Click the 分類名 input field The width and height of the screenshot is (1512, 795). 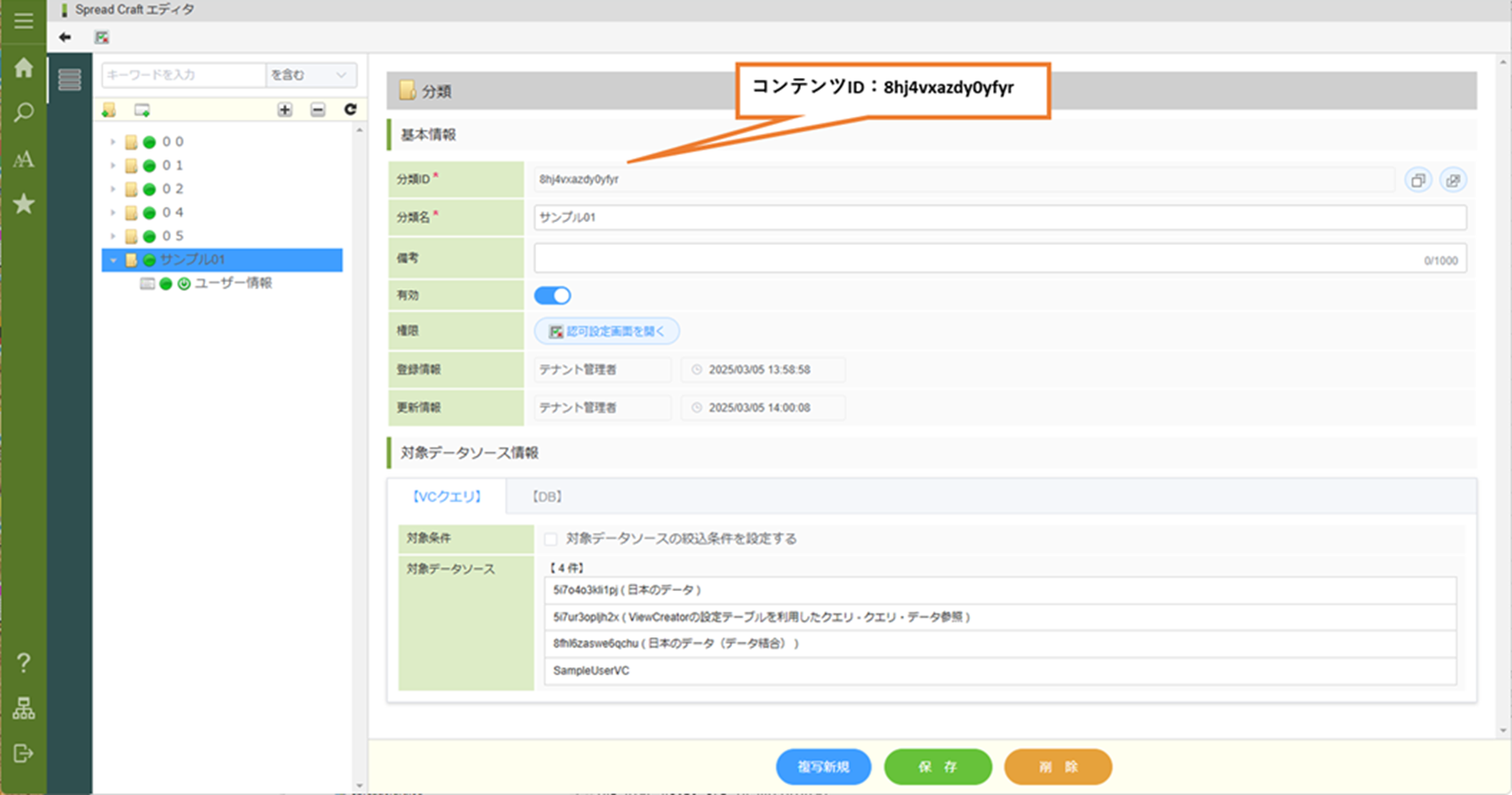pos(1000,218)
